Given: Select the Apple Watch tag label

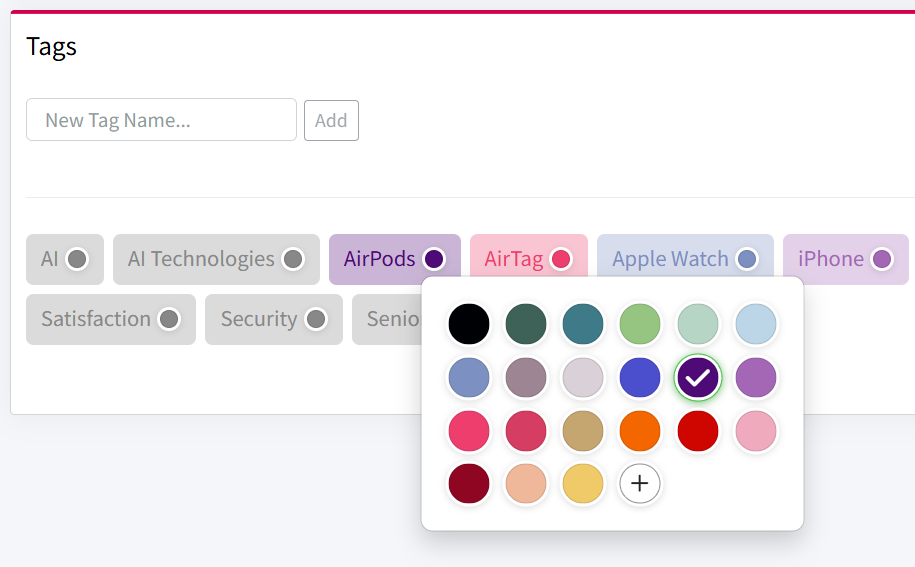Looking at the screenshot, I should tap(670, 259).
